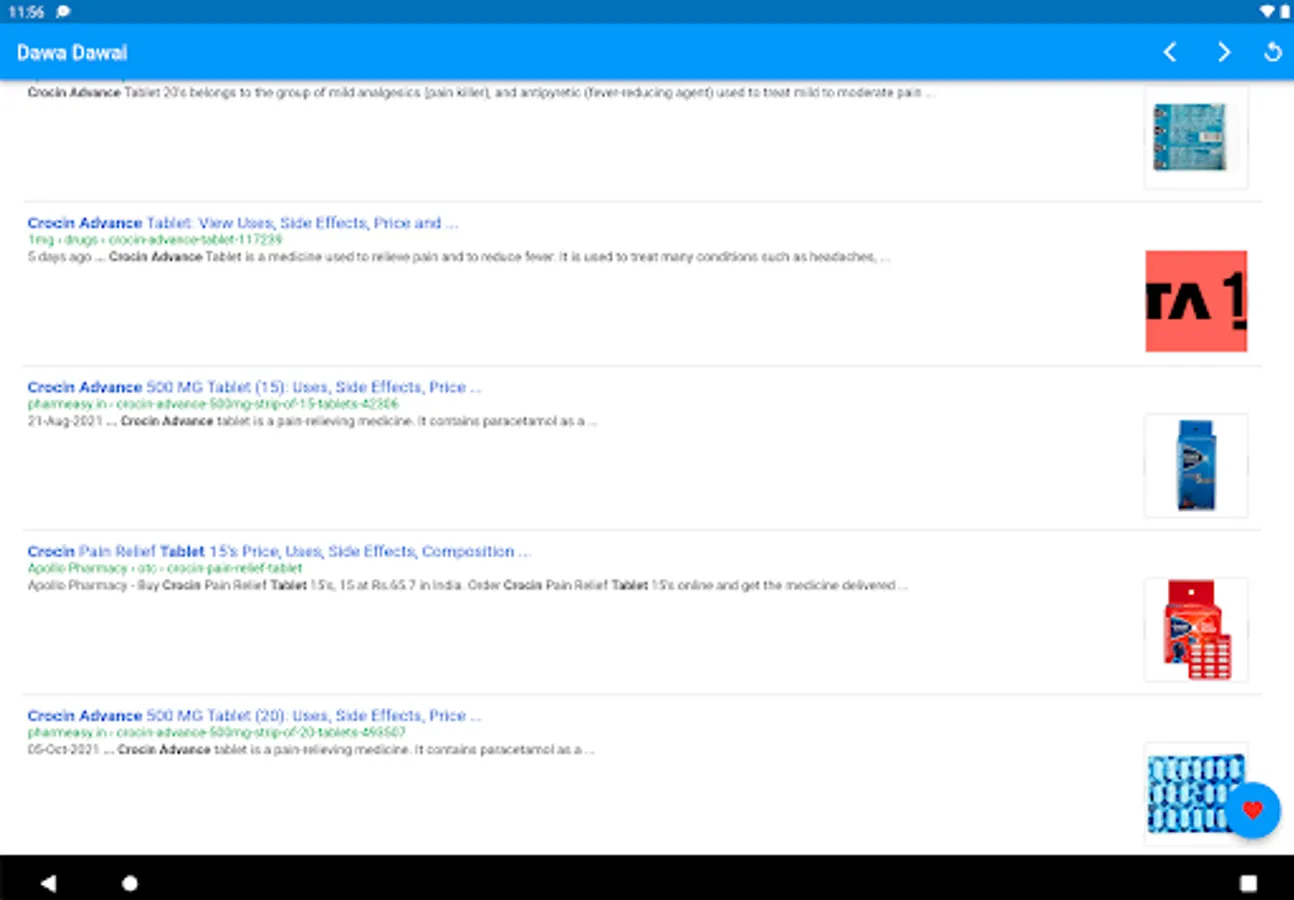1294x900 pixels.
Task: Select snippet 'Crocin Advance Tablet 20's belongs to the group'
Action: (481, 92)
